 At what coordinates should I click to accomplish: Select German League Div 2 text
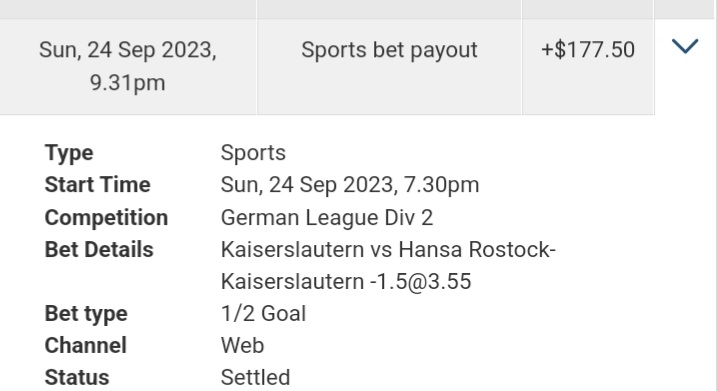326,218
